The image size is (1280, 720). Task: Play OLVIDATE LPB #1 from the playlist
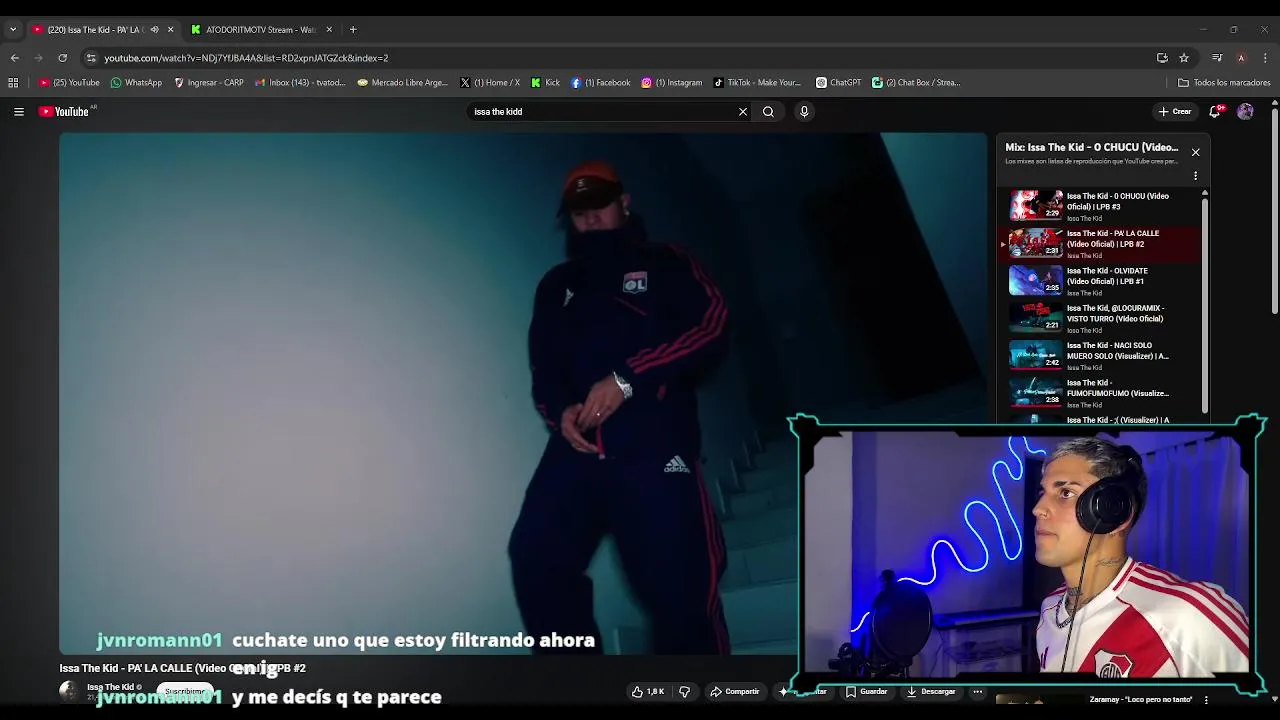point(1098,281)
